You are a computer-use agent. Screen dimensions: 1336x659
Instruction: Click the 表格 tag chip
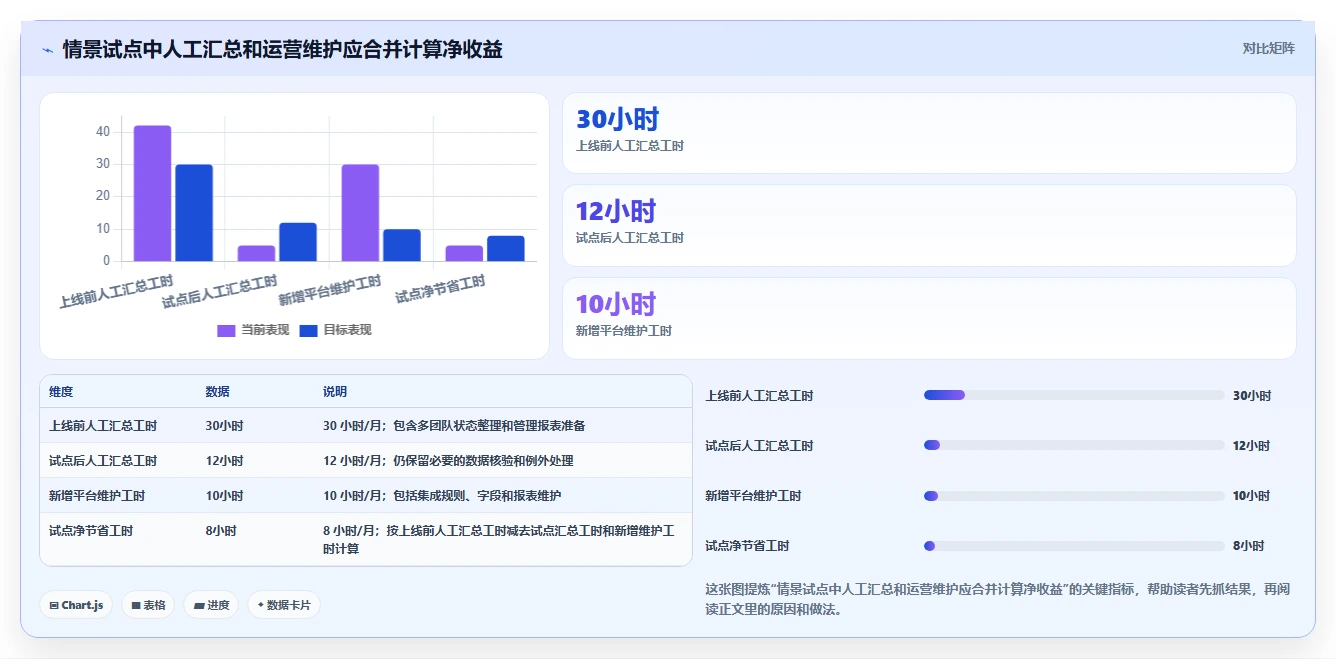148,605
